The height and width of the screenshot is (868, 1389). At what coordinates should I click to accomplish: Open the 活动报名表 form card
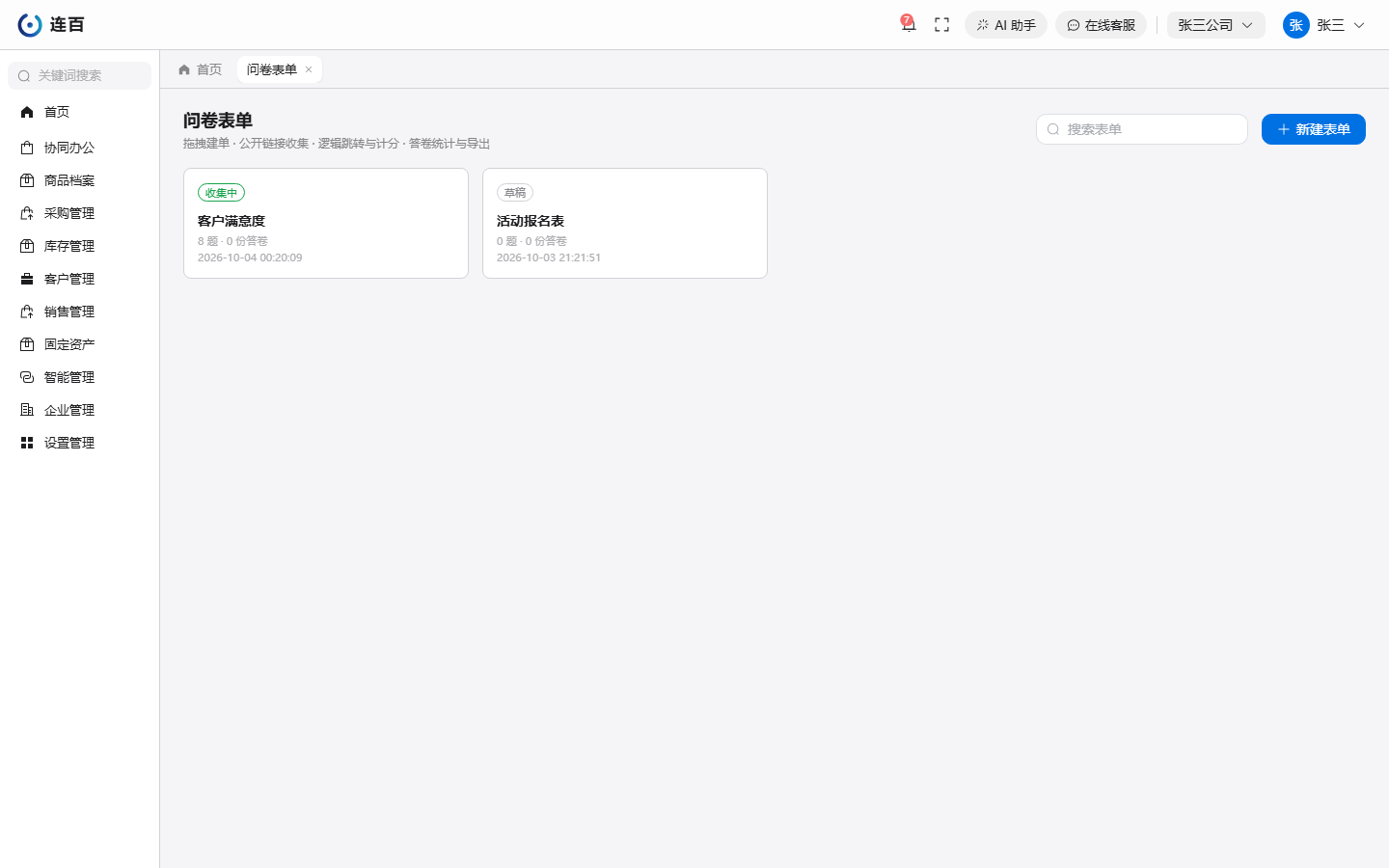point(625,224)
